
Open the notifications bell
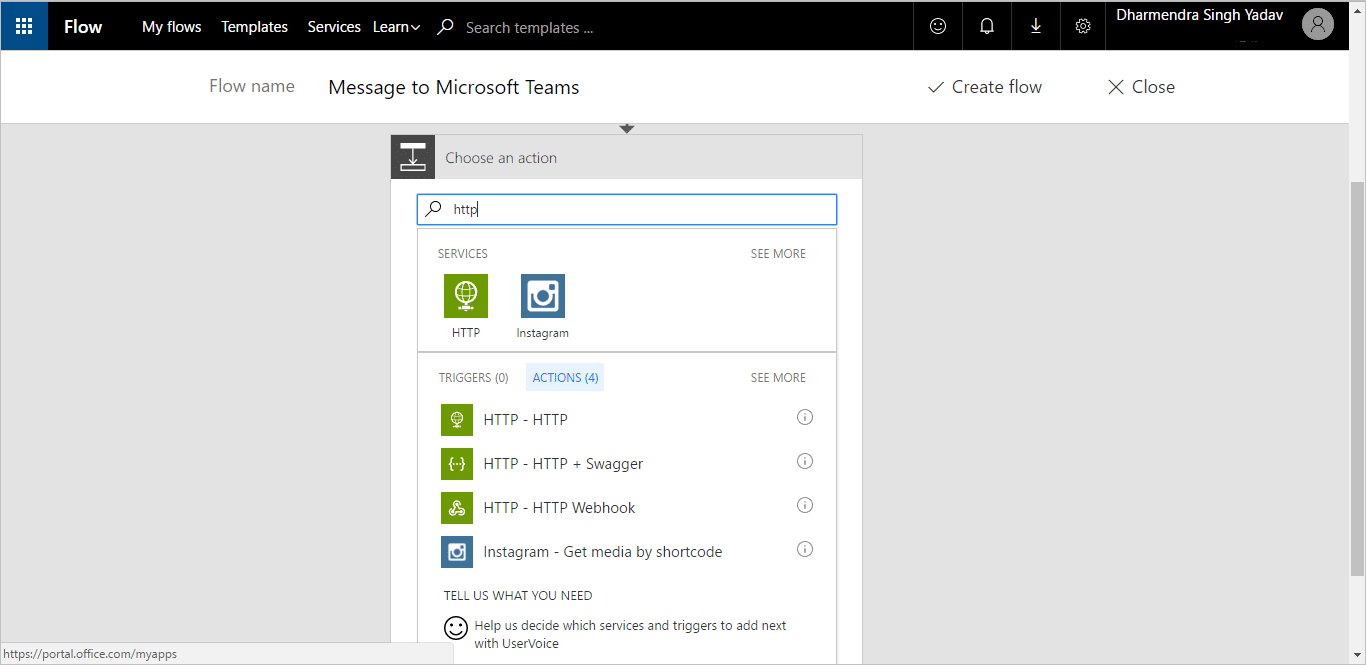click(987, 26)
